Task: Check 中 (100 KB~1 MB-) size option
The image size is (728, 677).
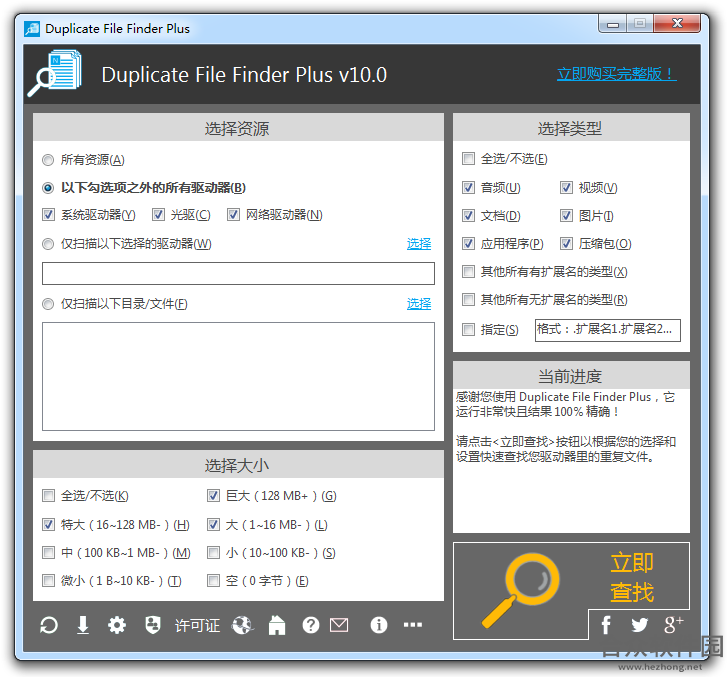Action: pyautogui.click(x=48, y=553)
